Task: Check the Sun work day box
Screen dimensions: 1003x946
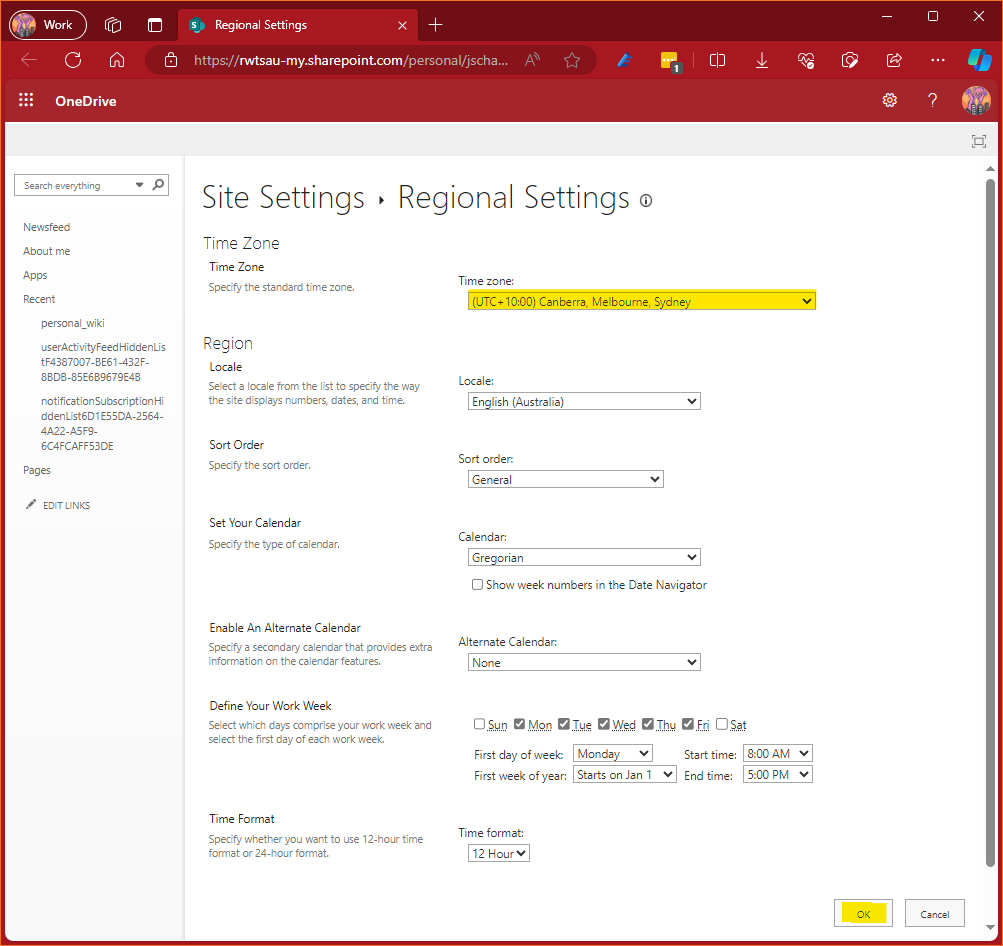Action: tap(479, 724)
